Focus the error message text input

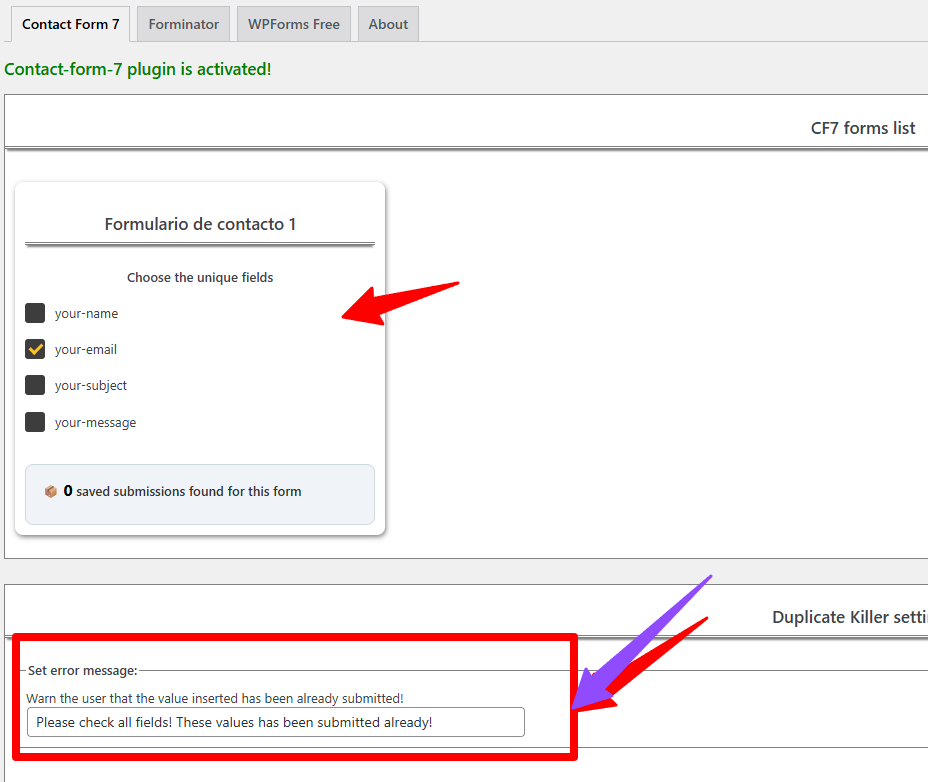275,722
